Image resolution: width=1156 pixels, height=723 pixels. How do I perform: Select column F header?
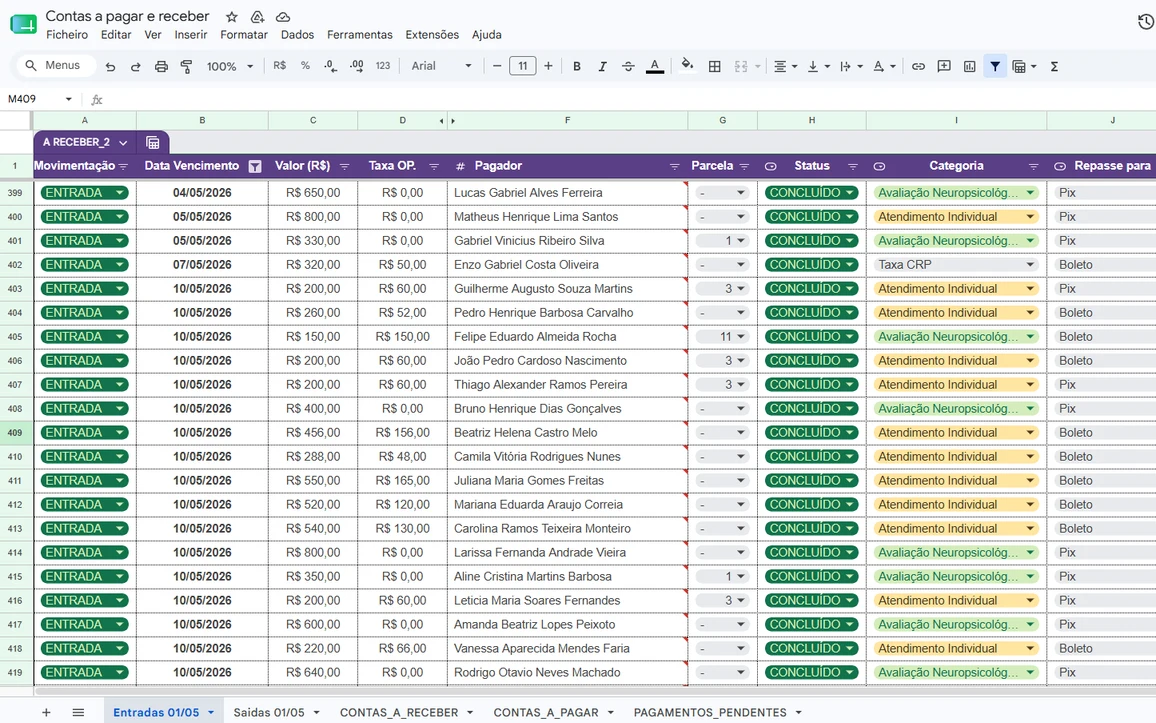(567, 120)
